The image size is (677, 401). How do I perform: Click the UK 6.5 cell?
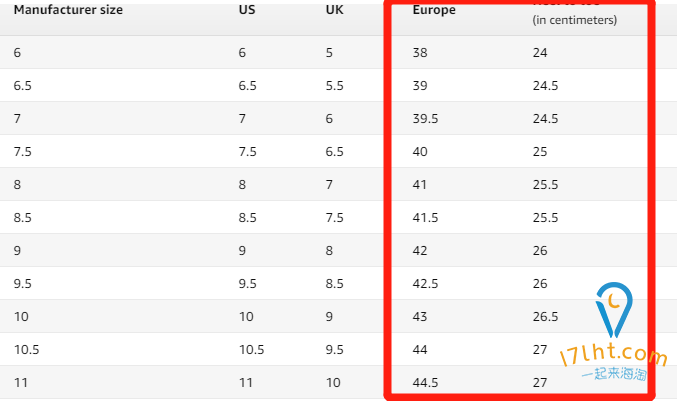(335, 152)
